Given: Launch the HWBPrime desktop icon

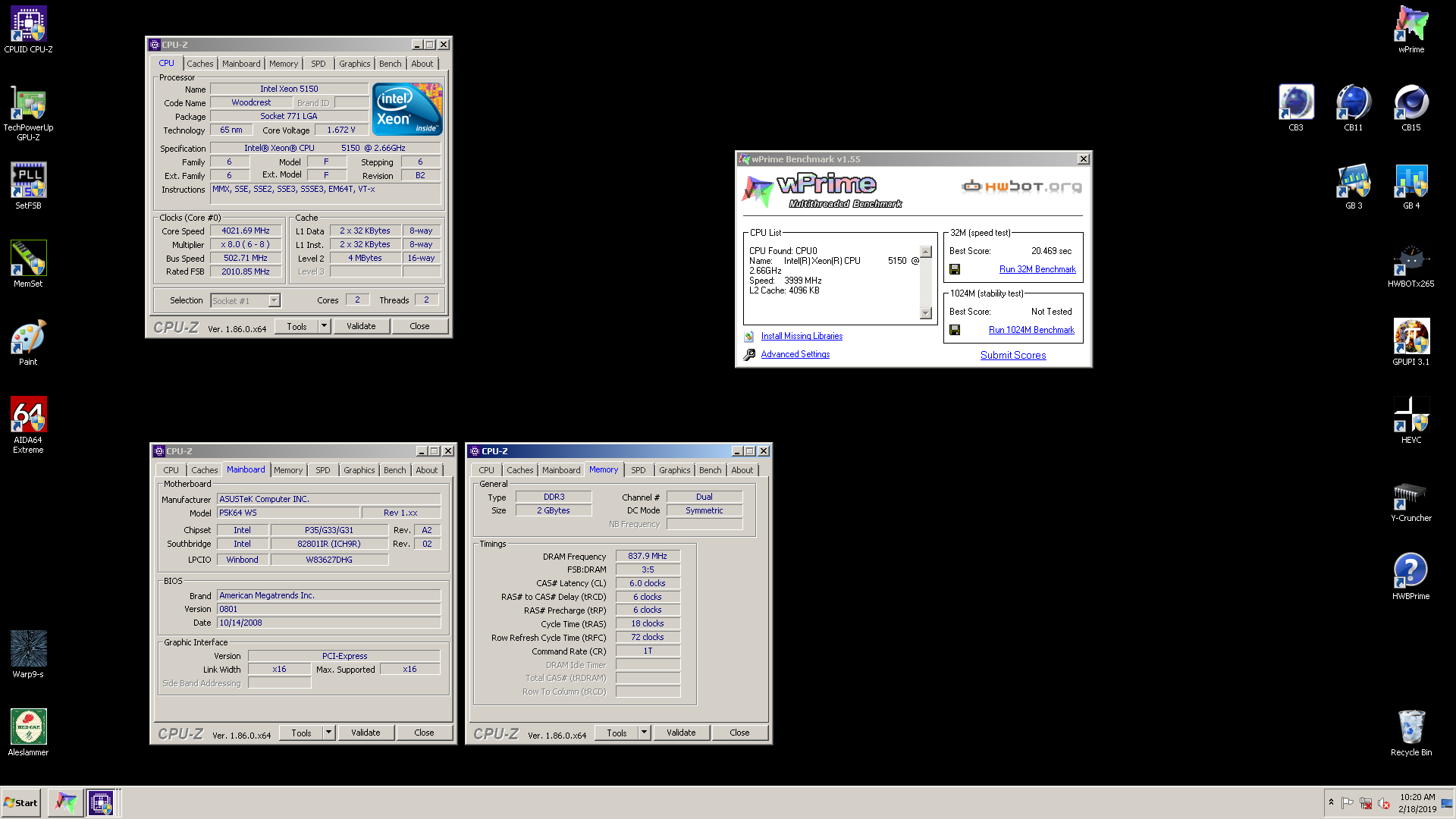Looking at the screenshot, I should (x=1411, y=576).
